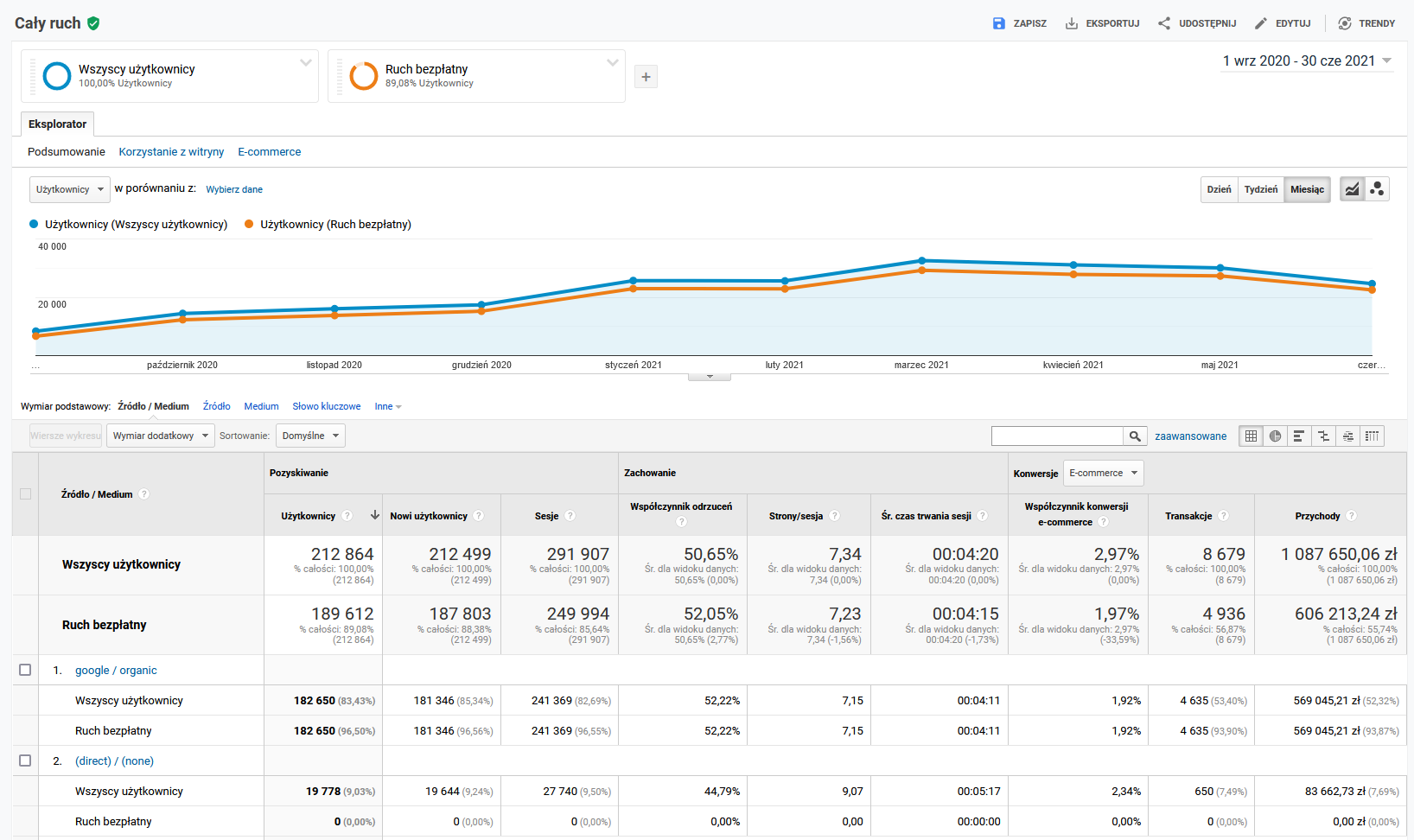
Task: Click the green verified shield icon
Action: [93, 23]
